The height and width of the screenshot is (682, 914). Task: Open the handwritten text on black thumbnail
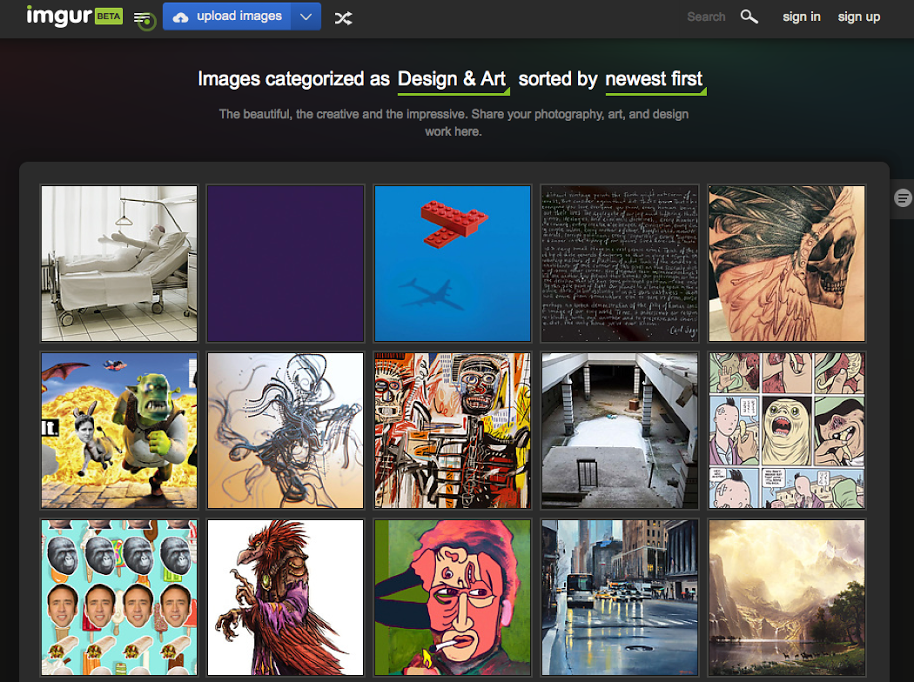pos(619,263)
